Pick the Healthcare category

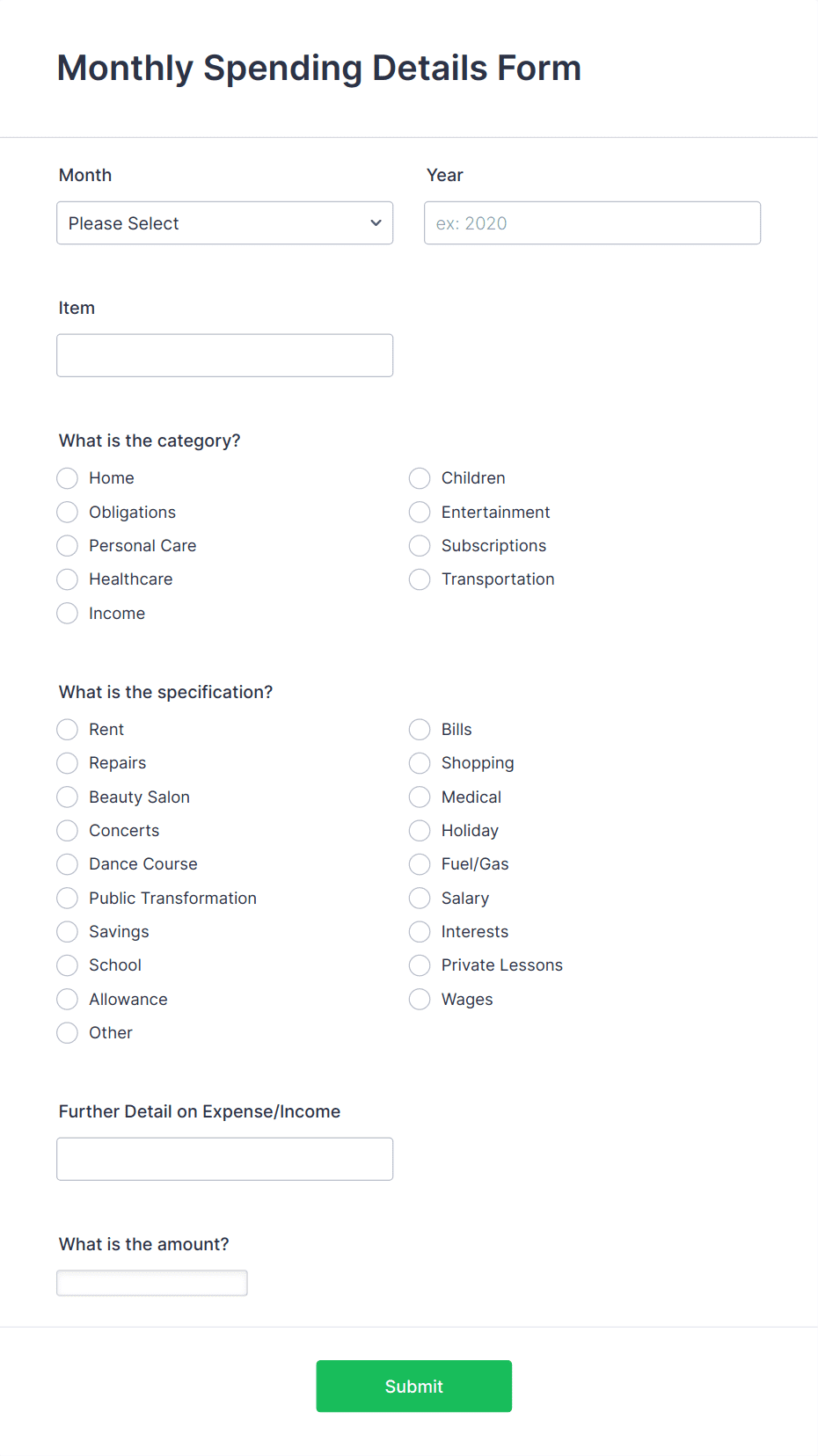(x=67, y=579)
